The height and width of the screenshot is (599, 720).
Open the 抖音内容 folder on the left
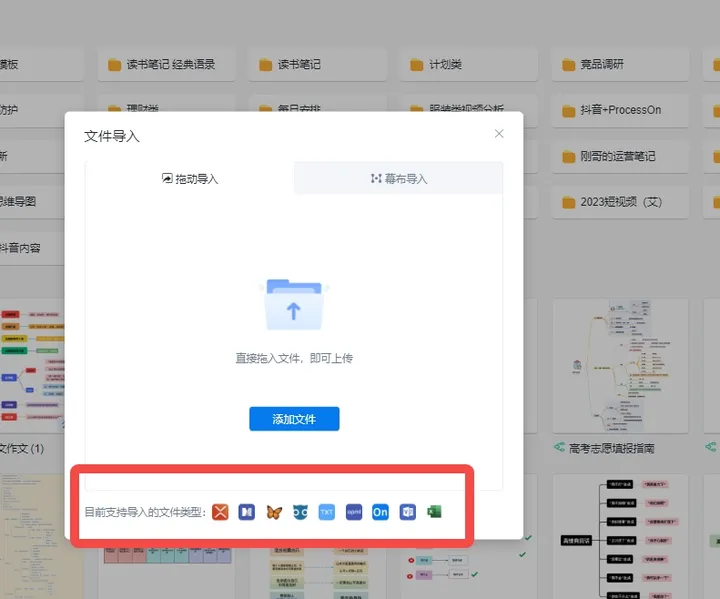[x=32, y=248]
